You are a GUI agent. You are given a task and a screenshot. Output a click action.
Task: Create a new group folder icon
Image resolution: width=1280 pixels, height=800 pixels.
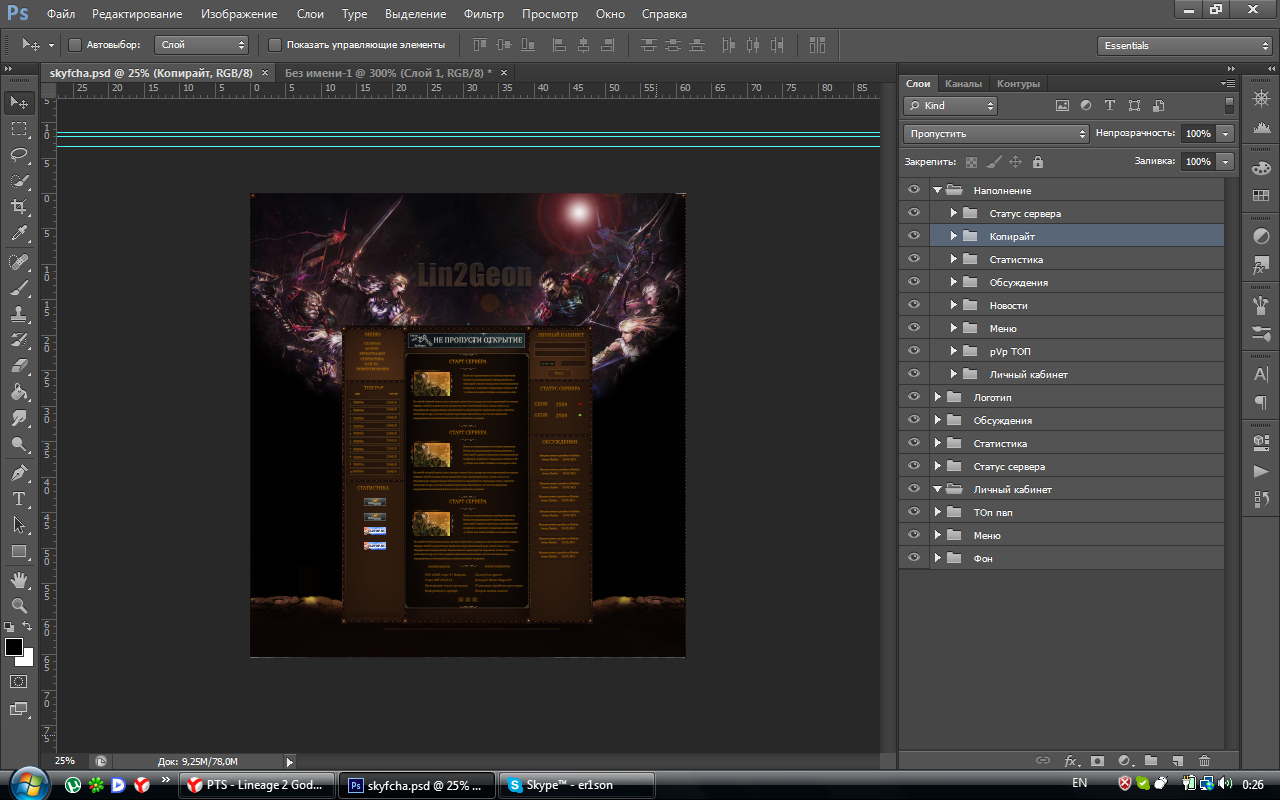(x=1150, y=761)
